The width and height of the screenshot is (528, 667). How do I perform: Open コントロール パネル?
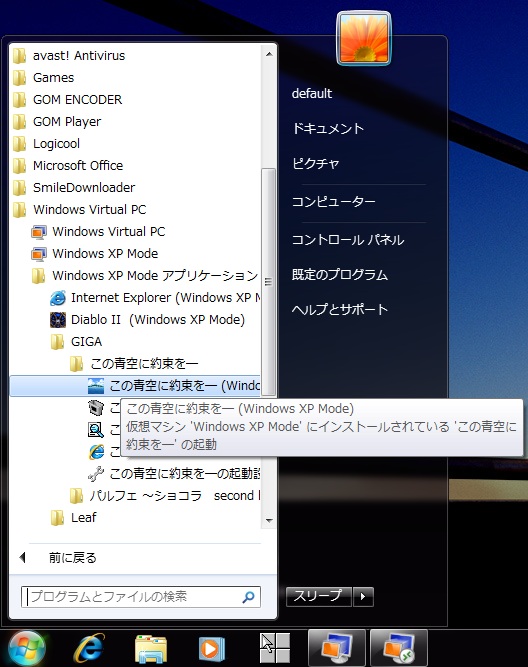click(x=348, y=240)
